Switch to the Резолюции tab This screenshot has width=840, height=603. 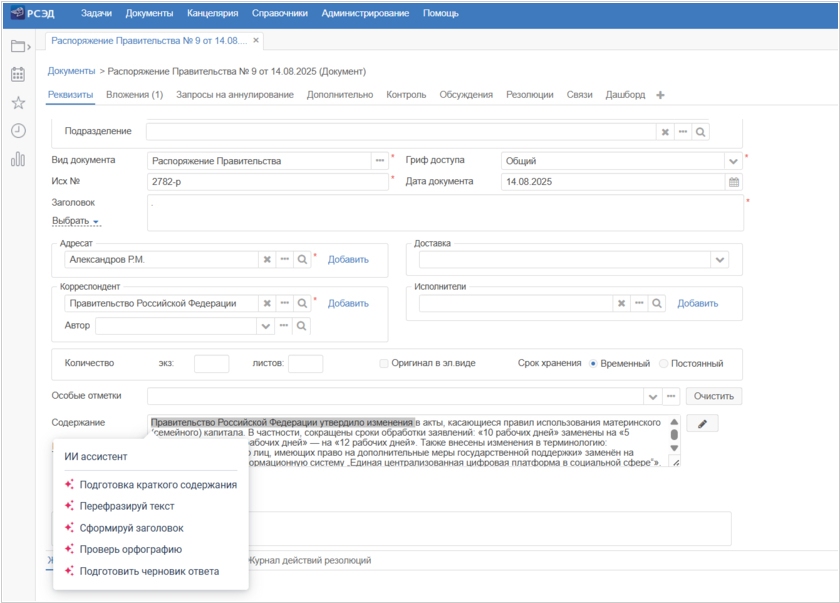(529, 95)
